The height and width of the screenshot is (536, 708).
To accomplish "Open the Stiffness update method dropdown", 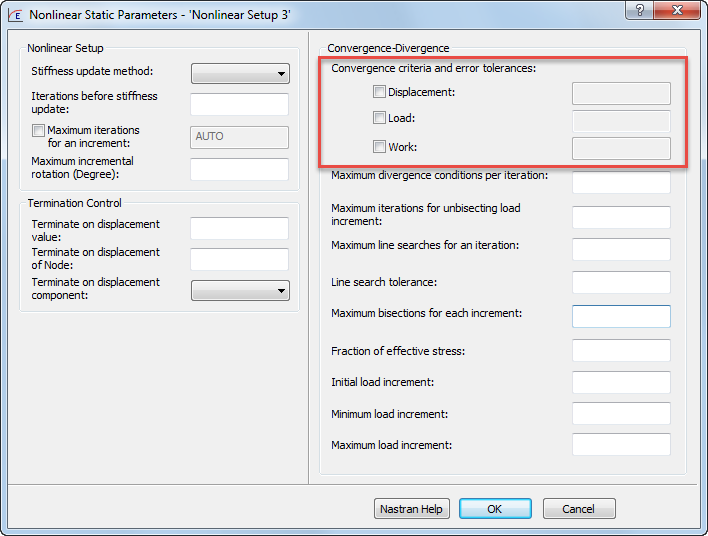I will point(240,73).
